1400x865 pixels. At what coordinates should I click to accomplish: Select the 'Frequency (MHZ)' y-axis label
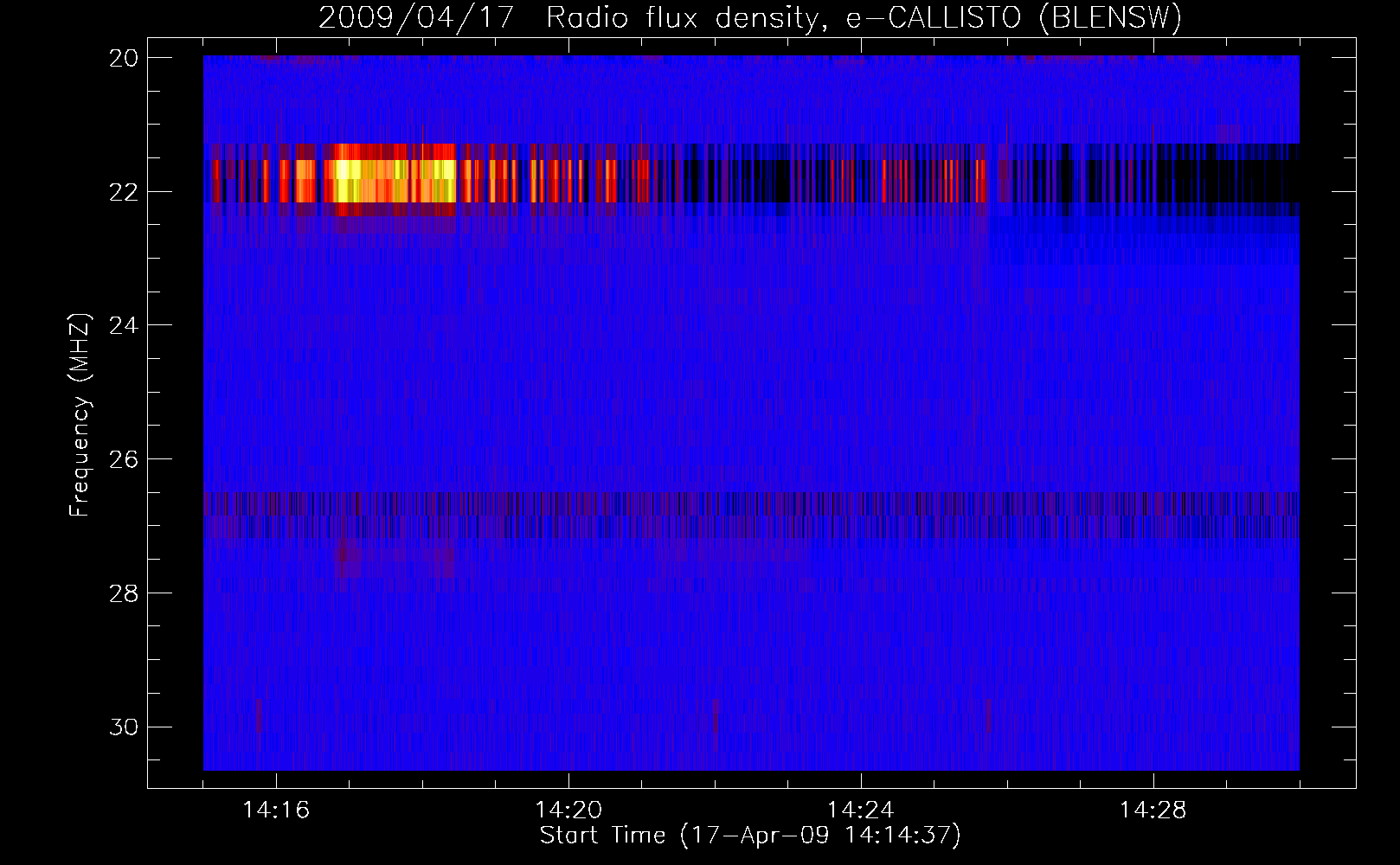click(x=80, y=415)
